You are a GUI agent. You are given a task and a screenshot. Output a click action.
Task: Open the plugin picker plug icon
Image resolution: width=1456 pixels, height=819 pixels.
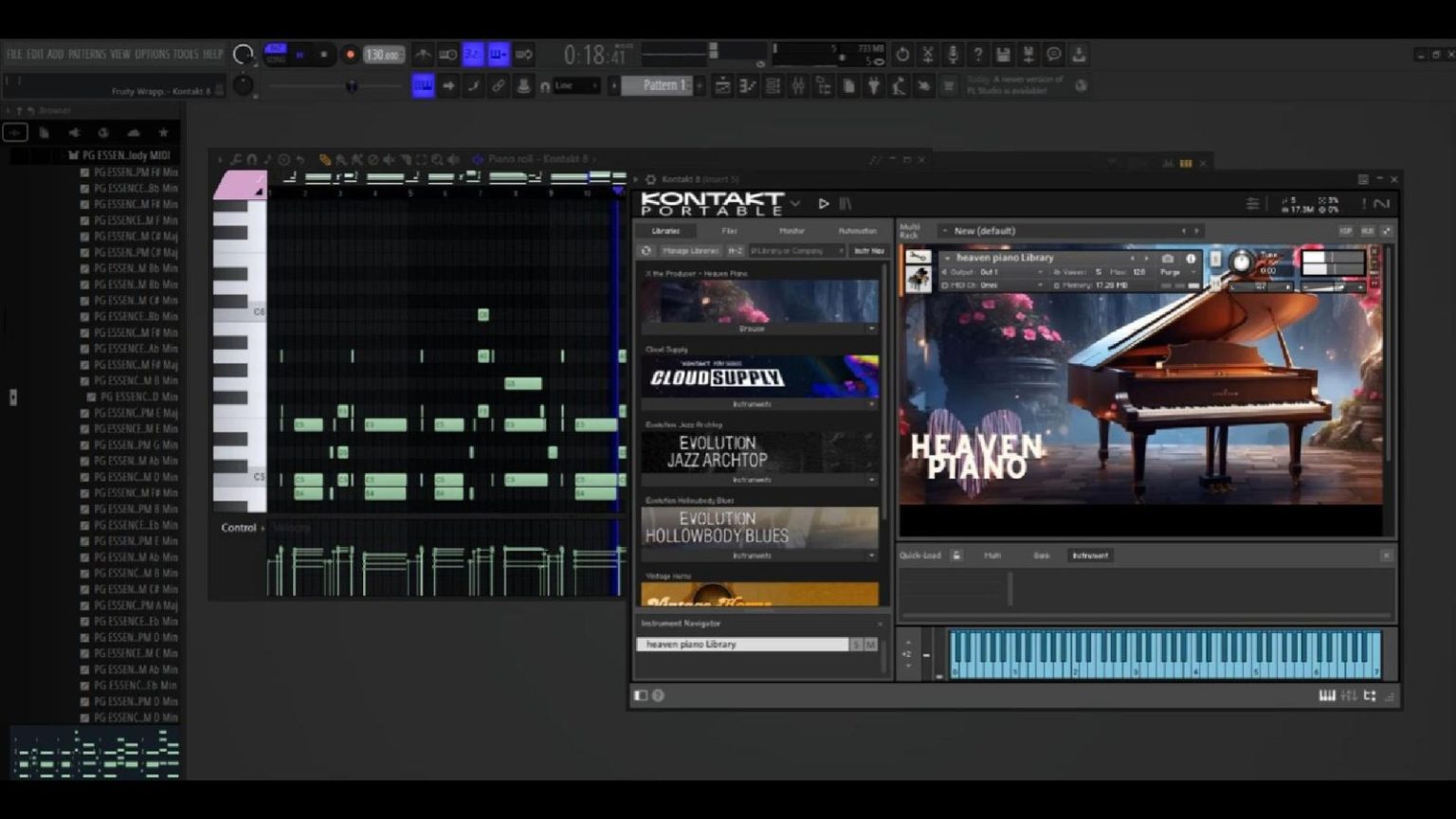click(873, 86)
